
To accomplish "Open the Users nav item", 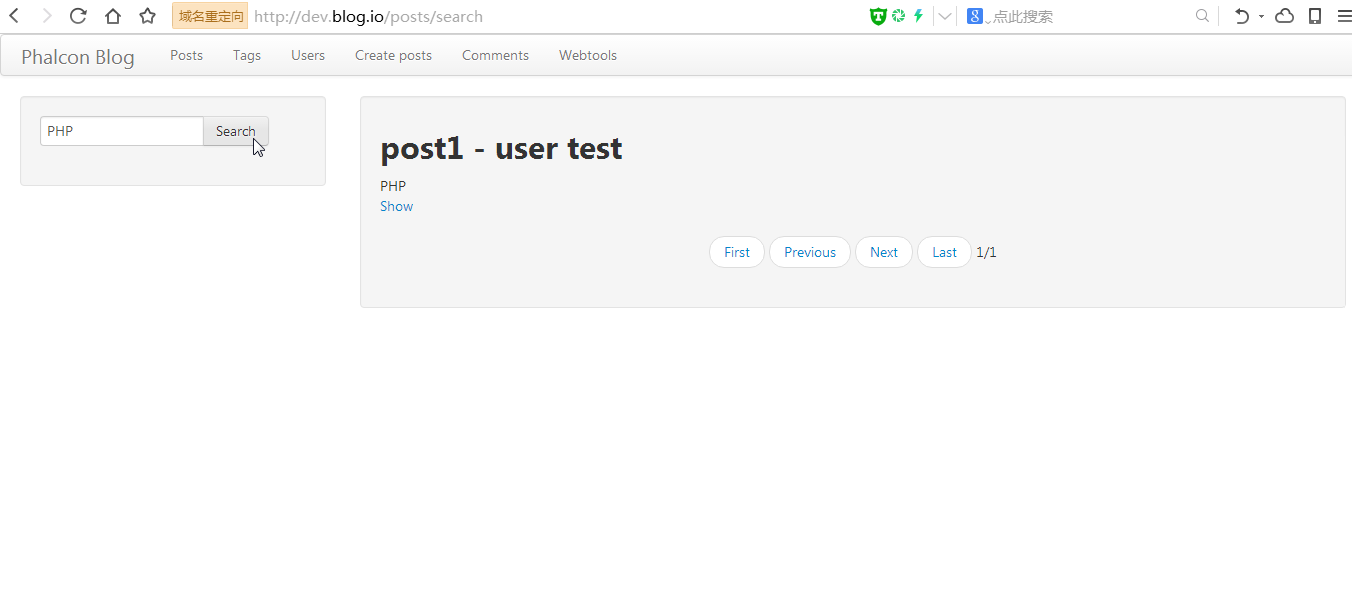I will [308, 55].
